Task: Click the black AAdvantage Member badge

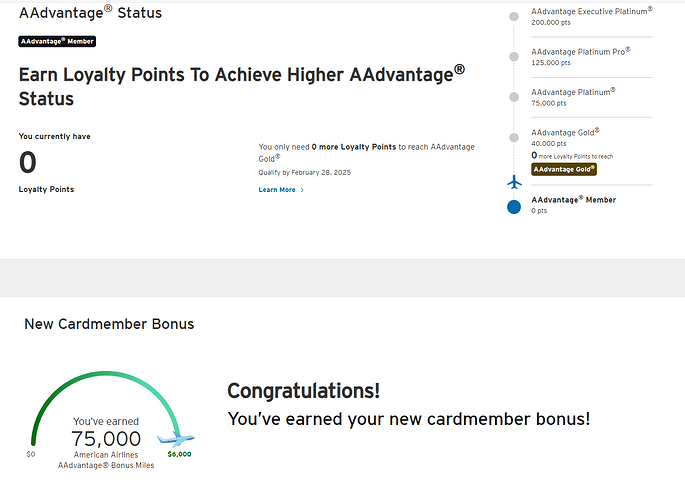Action: (56, 41)
